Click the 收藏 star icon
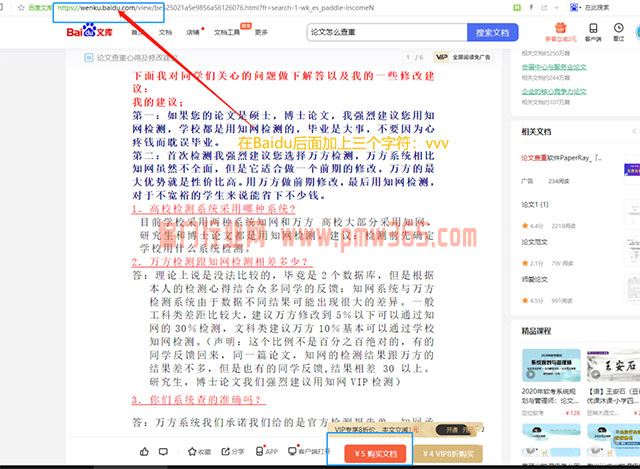Screen dimensions: 640x469 pyautogui.click(x=192, y=452)
